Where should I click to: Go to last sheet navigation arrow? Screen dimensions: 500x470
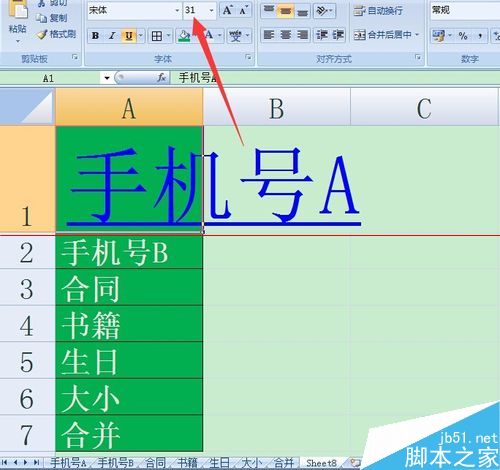36,463
